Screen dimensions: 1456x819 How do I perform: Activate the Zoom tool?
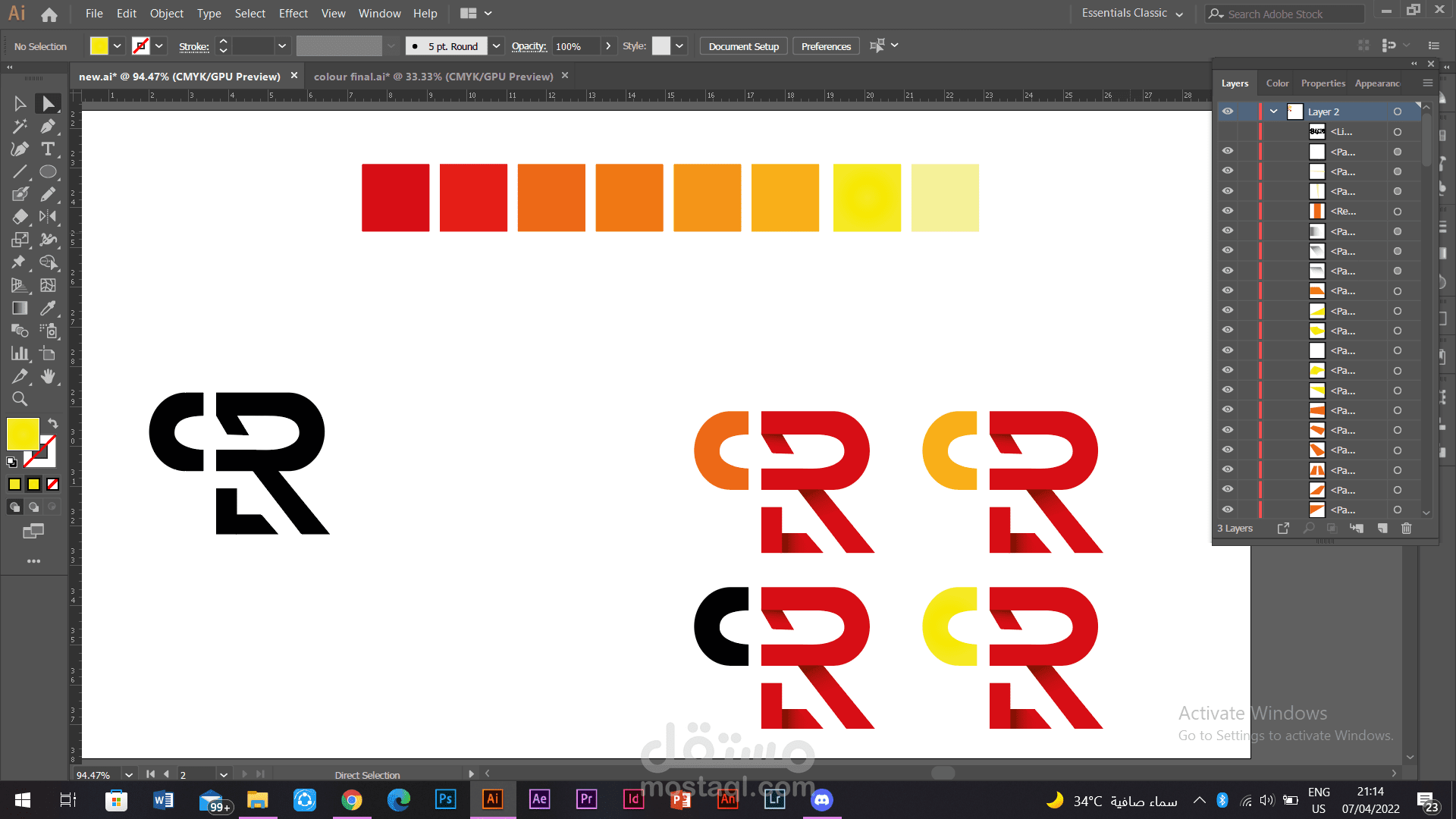pos(20,399)
